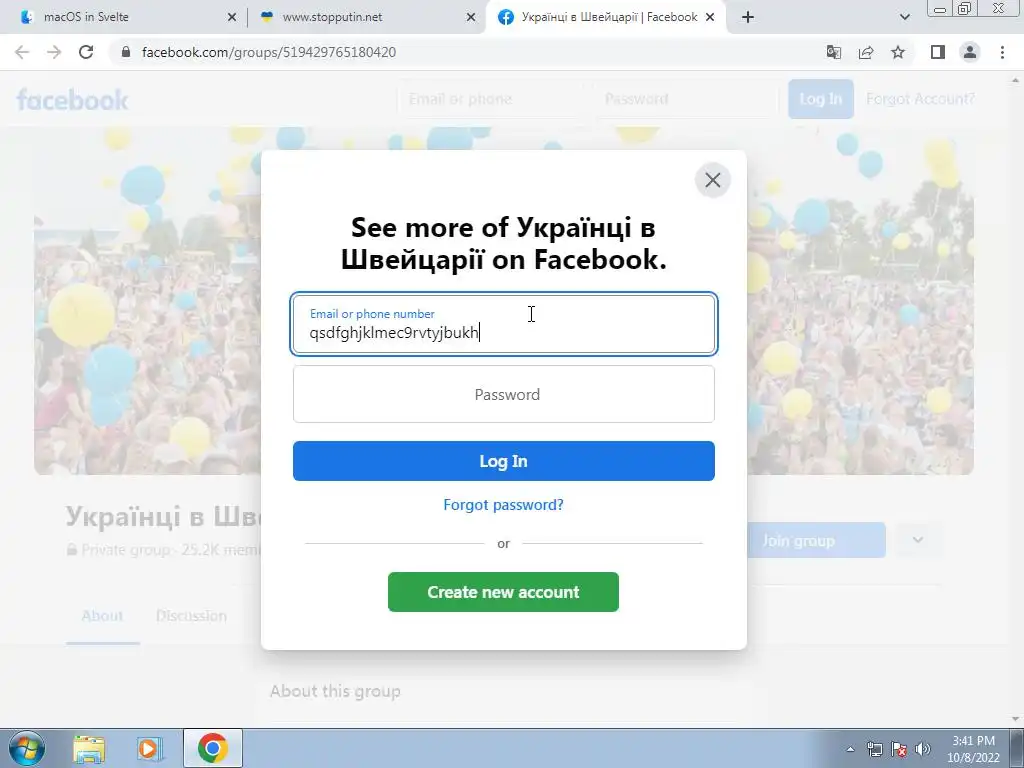Viewport: 1024px width, 768px height.
Task: Click the network tray icon
Action: coord(874,750)
